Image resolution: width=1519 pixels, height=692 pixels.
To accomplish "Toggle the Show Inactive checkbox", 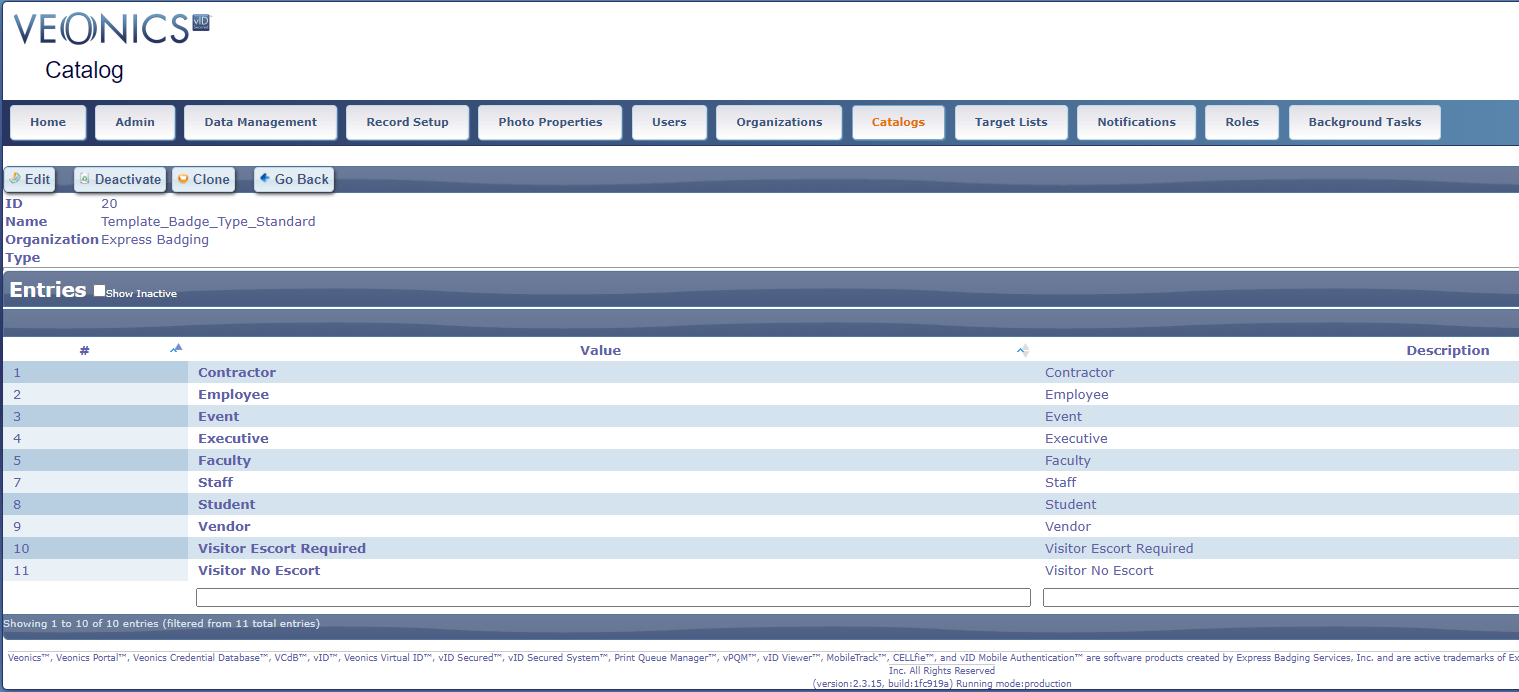I will (99, 291).
